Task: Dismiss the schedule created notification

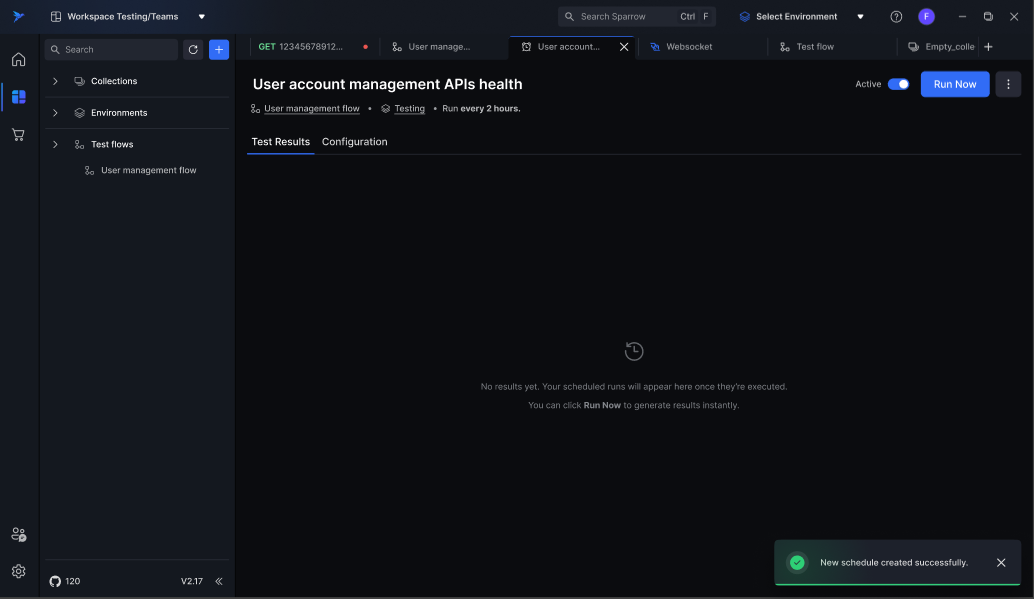Action: point(1001,562)
